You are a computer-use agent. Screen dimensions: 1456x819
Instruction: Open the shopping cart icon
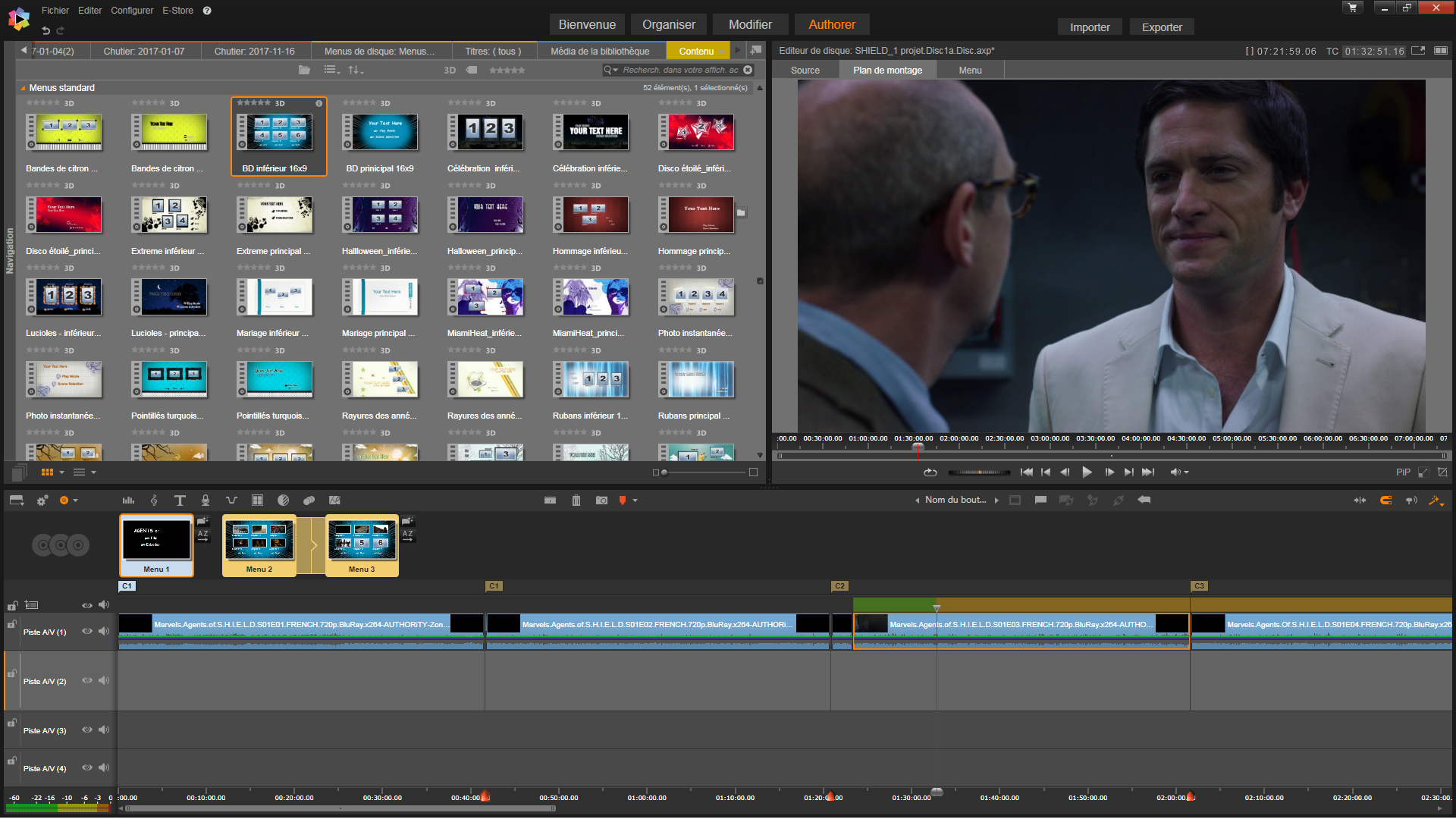1352,8
